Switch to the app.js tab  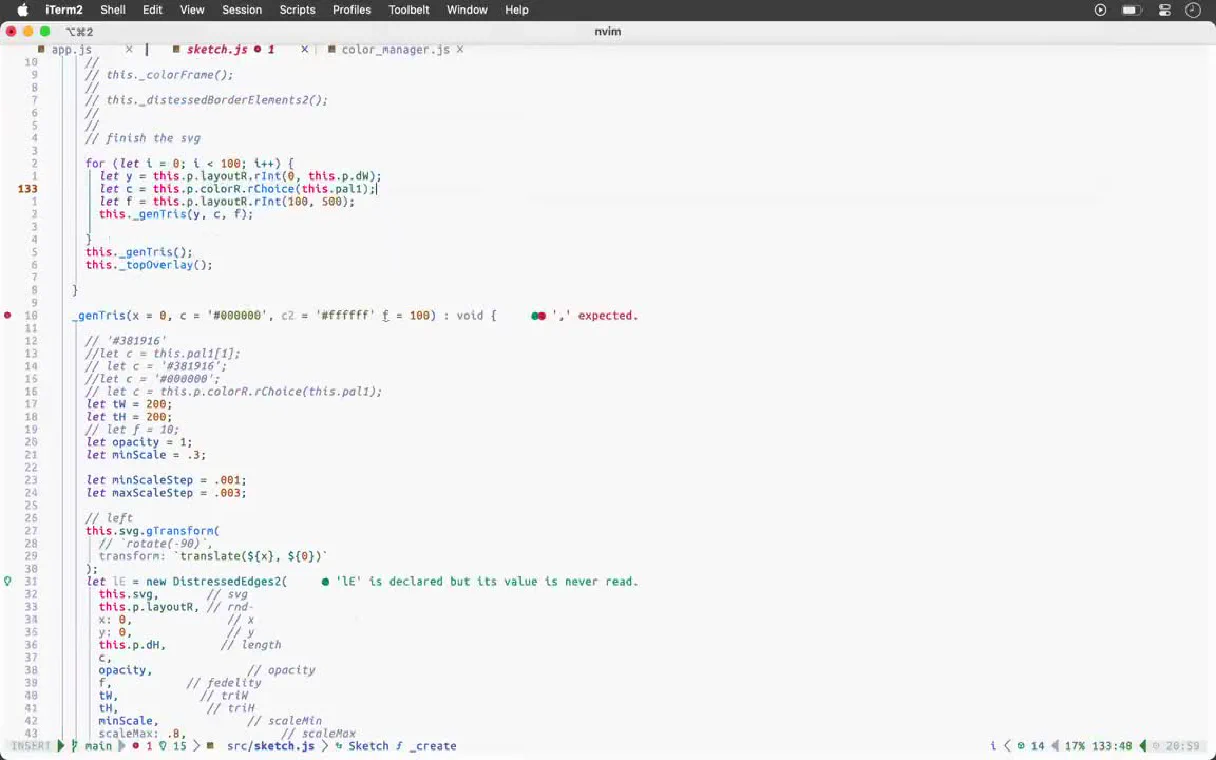click(x=72, y=49)
